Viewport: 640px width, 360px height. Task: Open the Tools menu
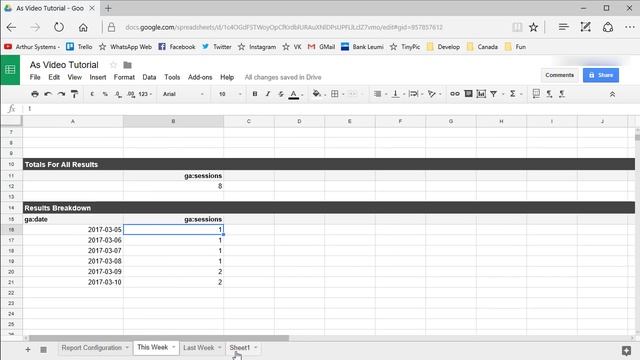pos(172,77)
